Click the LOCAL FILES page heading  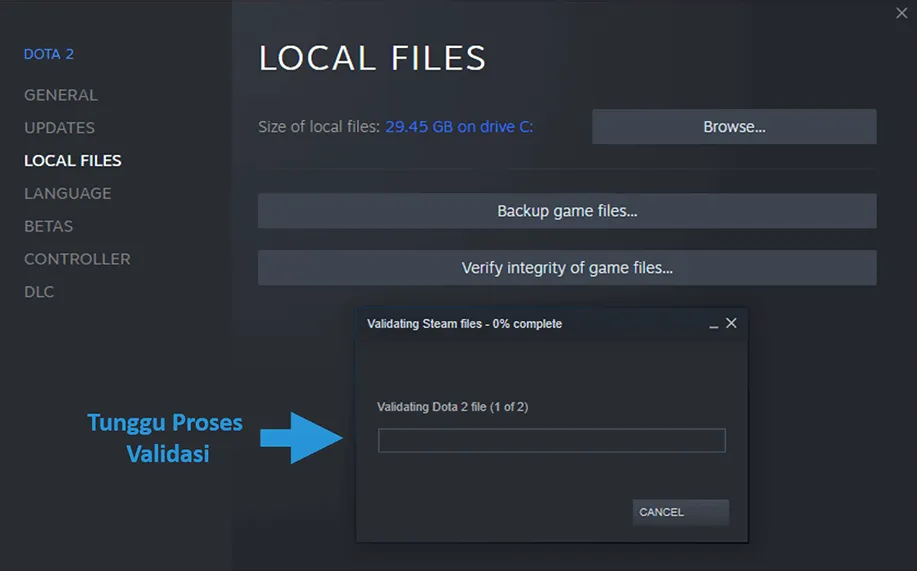(x=372, y=58)
